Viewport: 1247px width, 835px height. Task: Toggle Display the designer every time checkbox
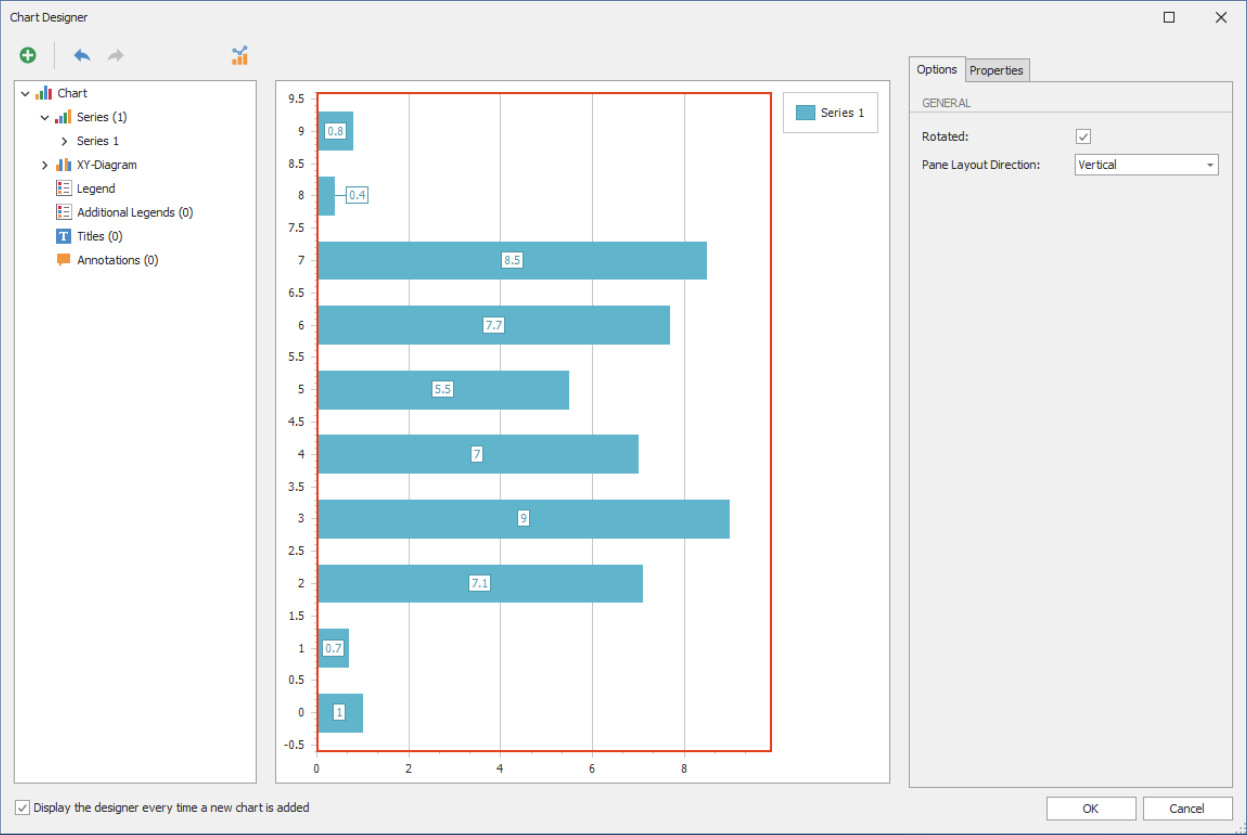click(x=23, y=808)
